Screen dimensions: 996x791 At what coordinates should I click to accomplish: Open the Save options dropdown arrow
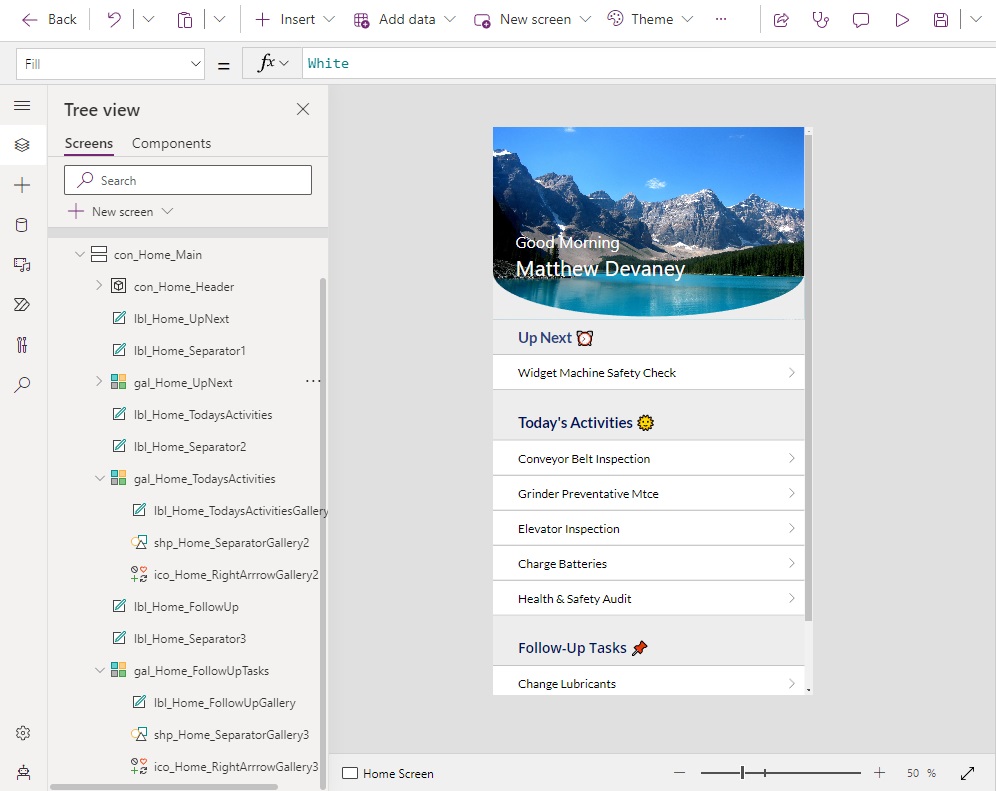(976, 20)
